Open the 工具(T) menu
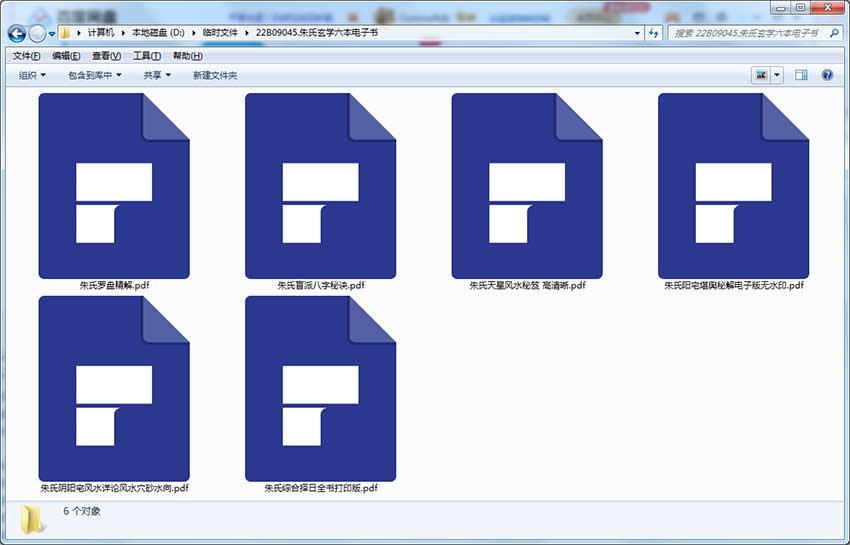The width and height of the screenshot is (850, 545). point(147,56)
